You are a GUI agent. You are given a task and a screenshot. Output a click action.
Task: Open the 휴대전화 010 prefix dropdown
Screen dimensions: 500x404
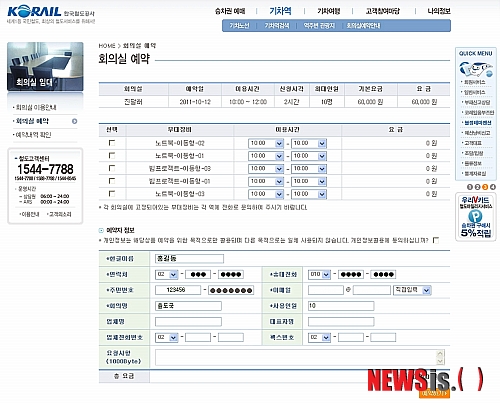[x=319, y=274]
